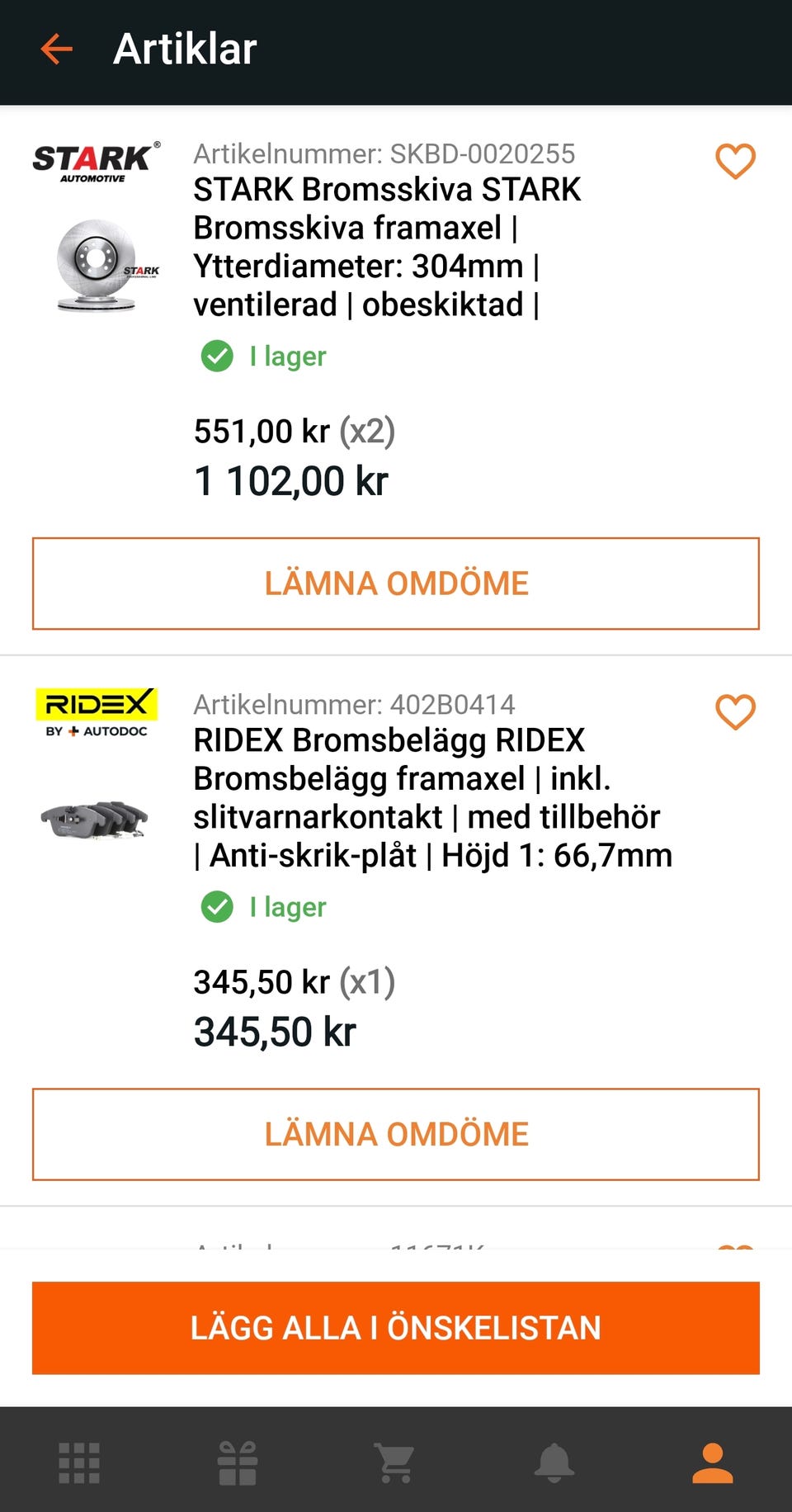
Task: Tap the green in-stock checkmark for STARK
Action: pyautogui.click(x=217, y=357)
